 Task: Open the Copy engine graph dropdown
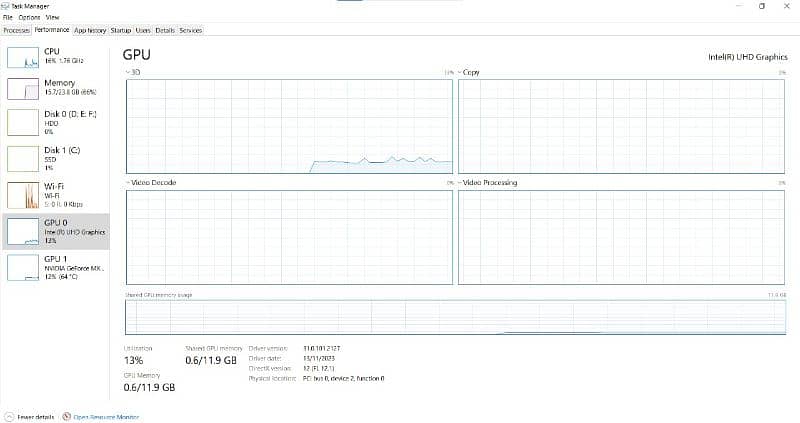(459, 73)
